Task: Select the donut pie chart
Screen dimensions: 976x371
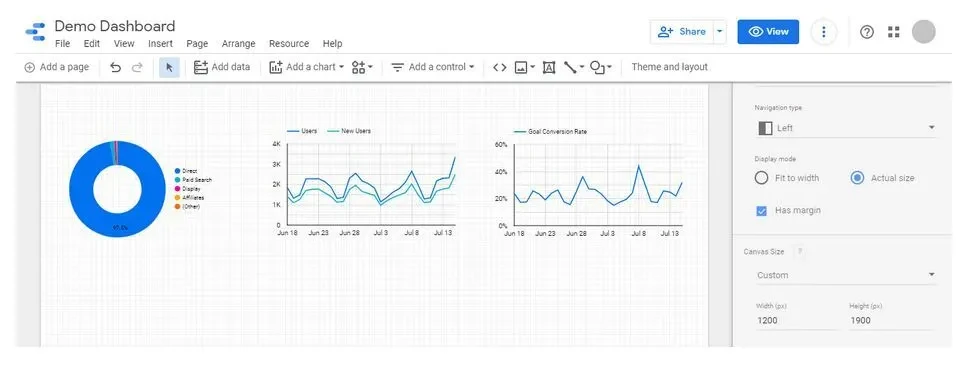Action: tap(117, 189)
